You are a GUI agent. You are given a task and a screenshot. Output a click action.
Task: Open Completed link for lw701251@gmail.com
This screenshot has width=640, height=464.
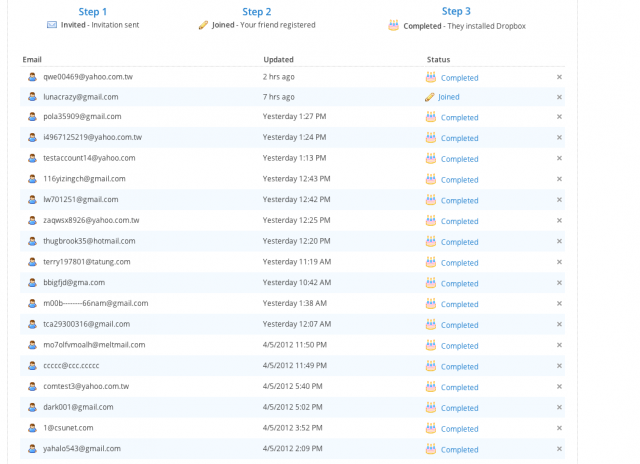click(x=459, y=200)
